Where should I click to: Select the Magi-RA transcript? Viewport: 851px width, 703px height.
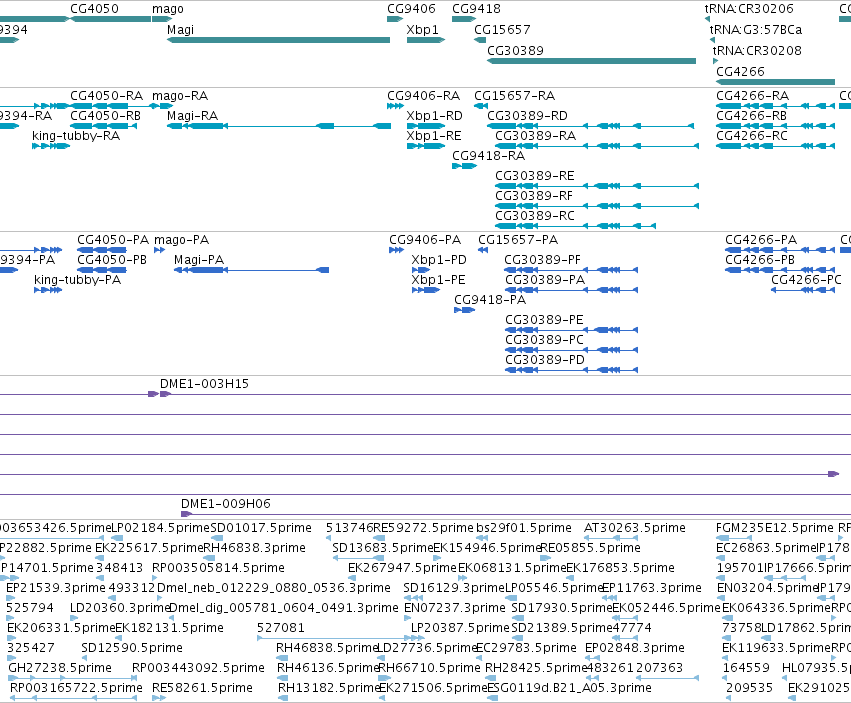point(279,126)
